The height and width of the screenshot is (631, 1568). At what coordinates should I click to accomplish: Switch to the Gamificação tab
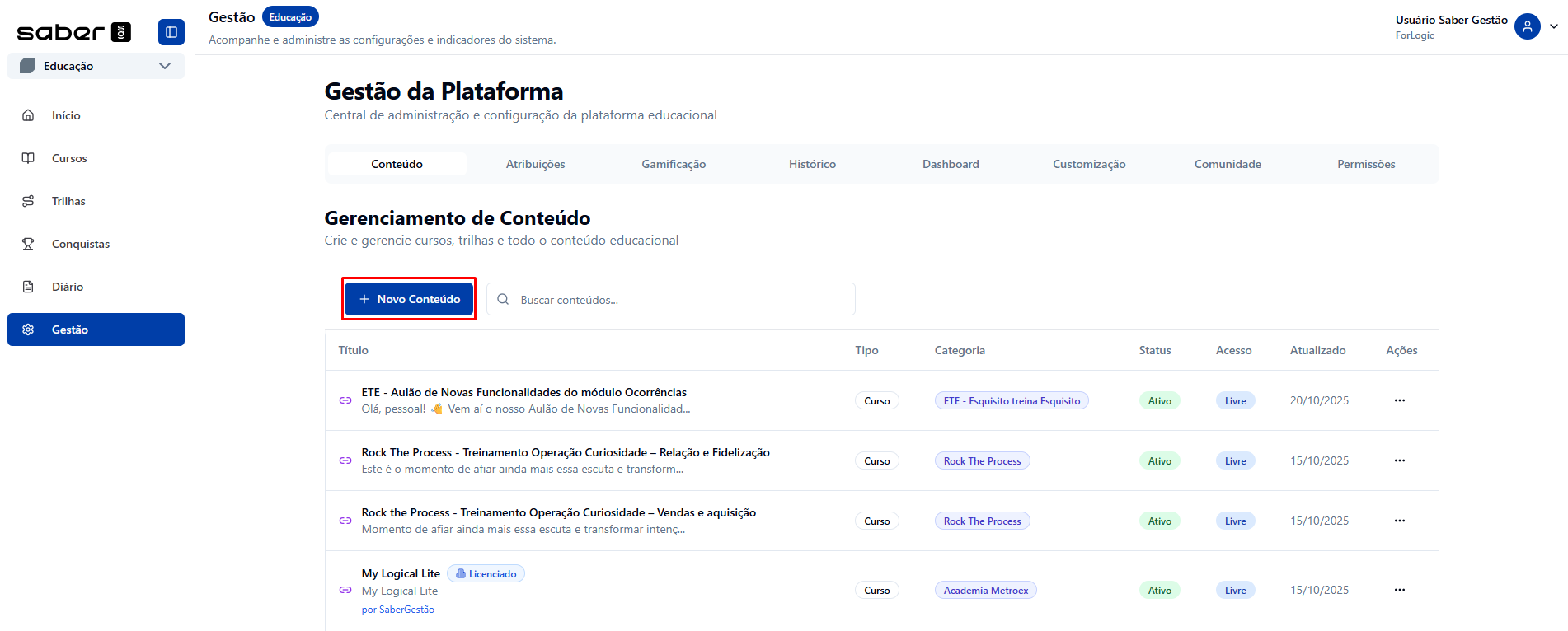pos(674,164)
